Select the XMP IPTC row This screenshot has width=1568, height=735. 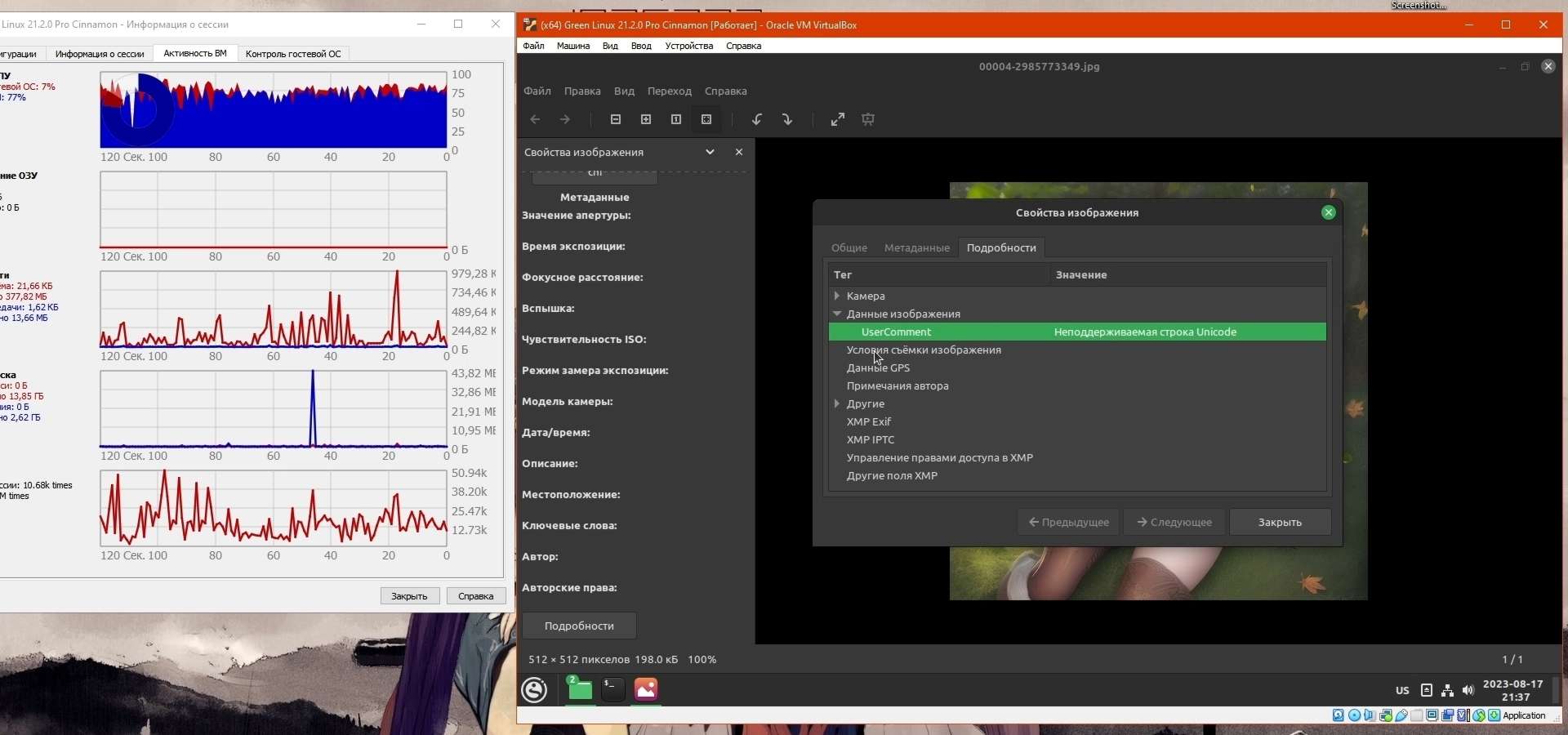1077,439
